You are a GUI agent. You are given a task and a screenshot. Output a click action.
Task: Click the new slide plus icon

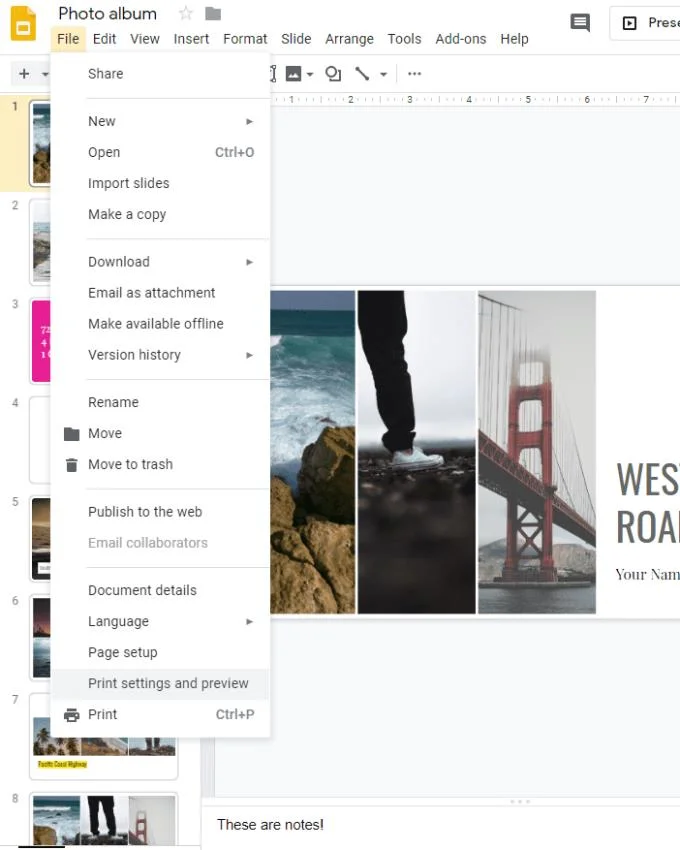[x=24, y=74]
